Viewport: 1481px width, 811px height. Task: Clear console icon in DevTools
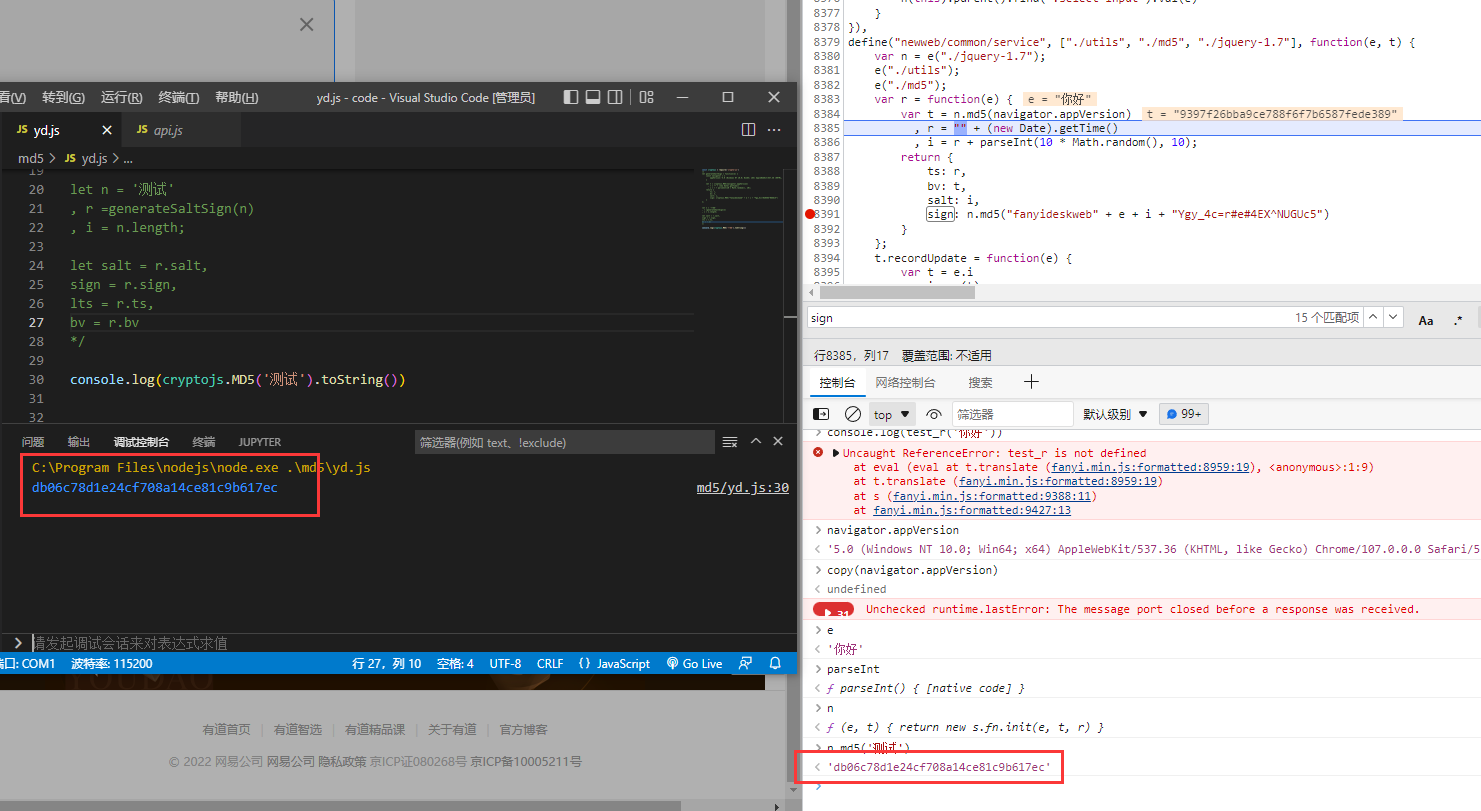coord(853,414)
